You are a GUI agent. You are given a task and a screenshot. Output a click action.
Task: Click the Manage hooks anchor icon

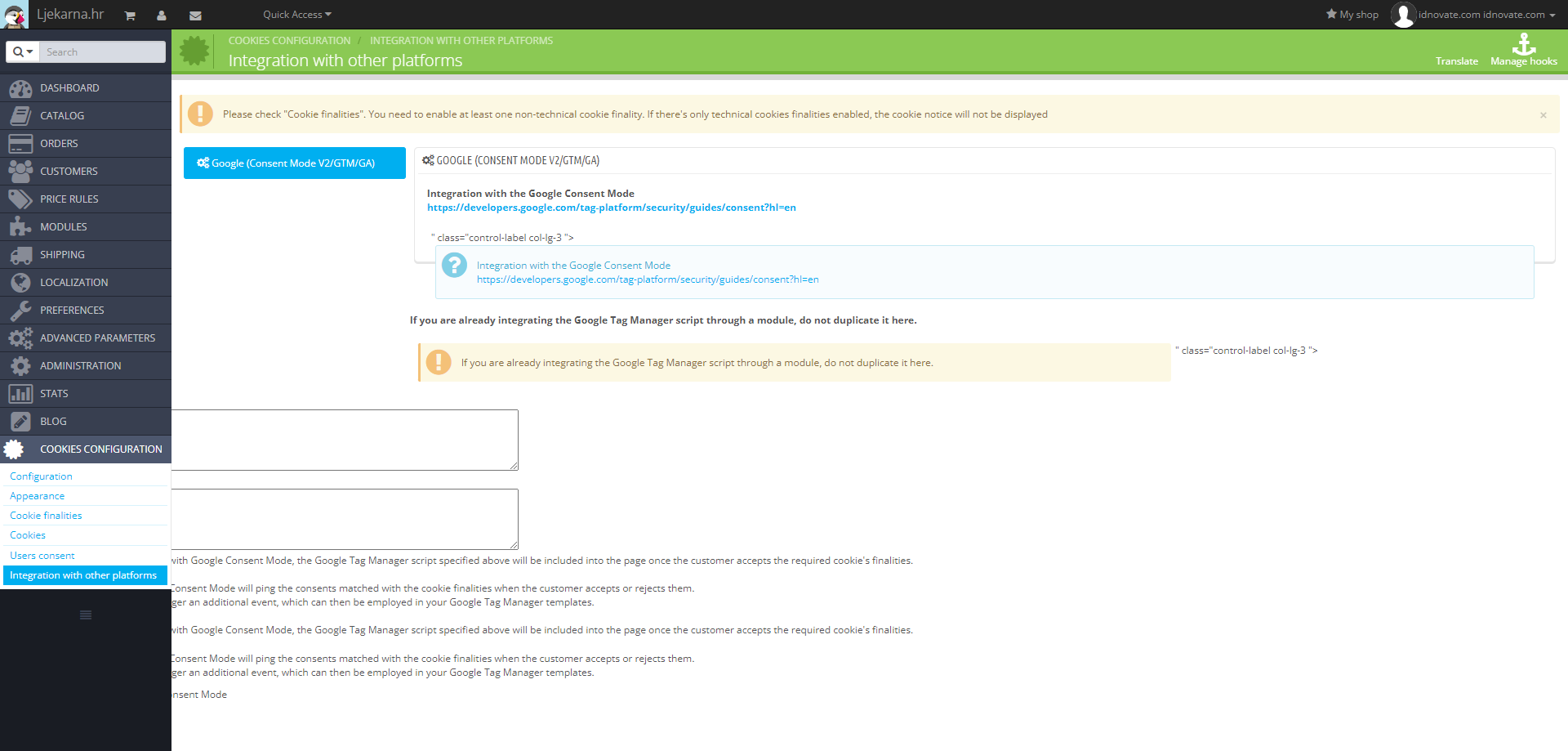coord(1524,43)
